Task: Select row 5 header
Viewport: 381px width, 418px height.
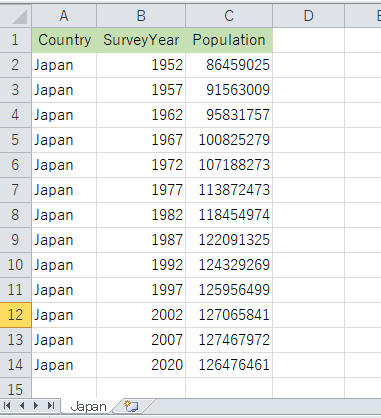Action: (x=16, y=140)
